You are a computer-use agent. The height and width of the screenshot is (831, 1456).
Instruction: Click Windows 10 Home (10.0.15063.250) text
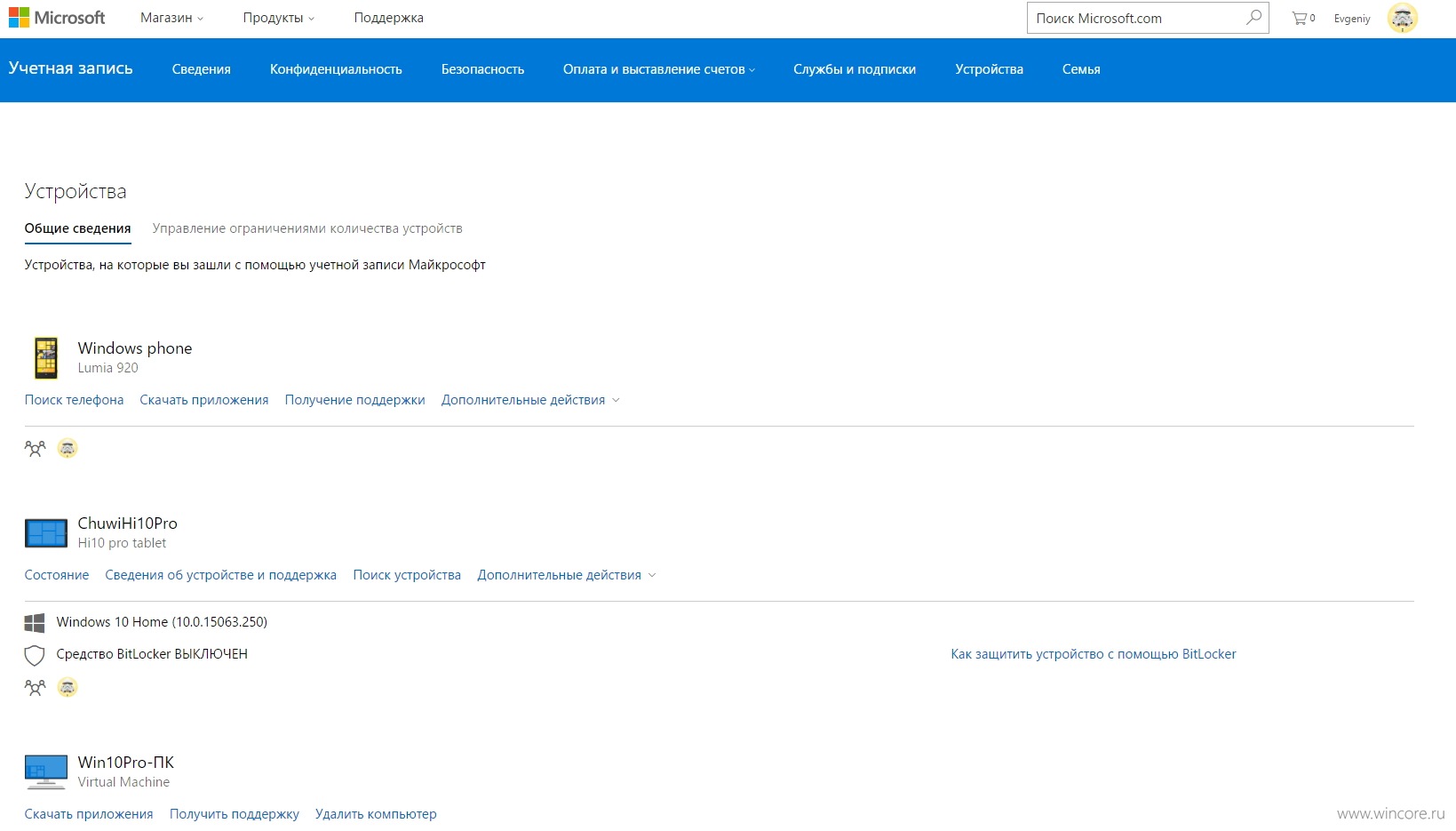pyautogui.click(x=162, y=622)
